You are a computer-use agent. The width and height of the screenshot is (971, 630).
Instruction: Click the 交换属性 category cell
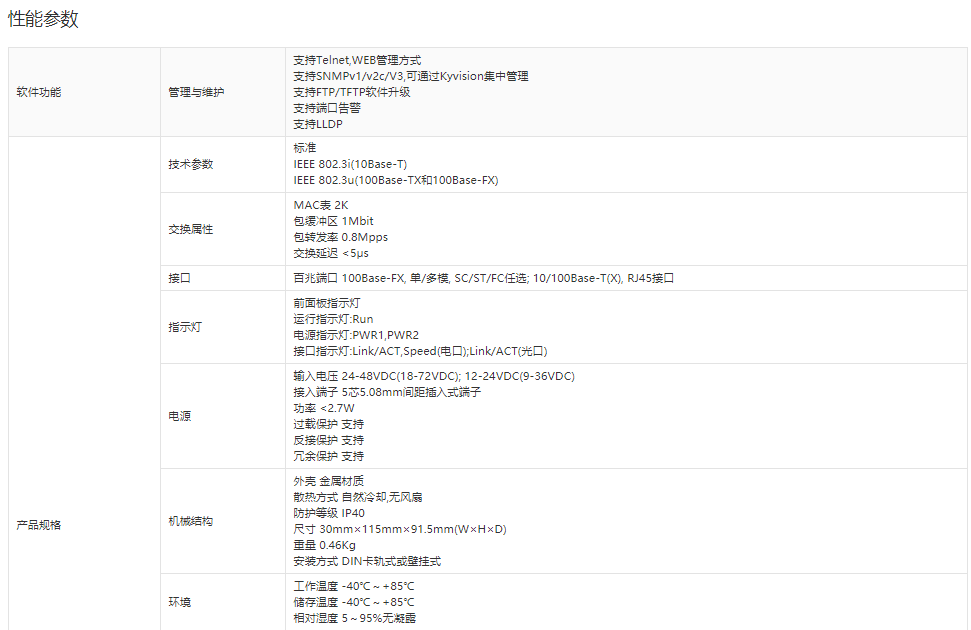point(191,229)
